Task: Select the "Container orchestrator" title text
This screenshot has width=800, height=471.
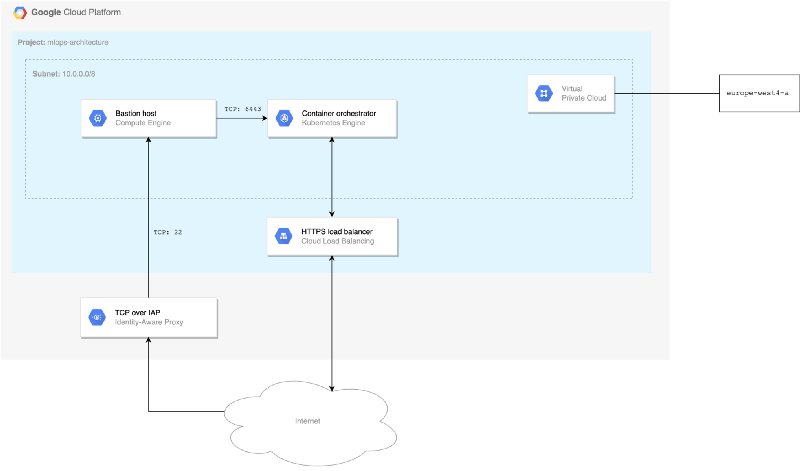Action: [x=339, y=114]
